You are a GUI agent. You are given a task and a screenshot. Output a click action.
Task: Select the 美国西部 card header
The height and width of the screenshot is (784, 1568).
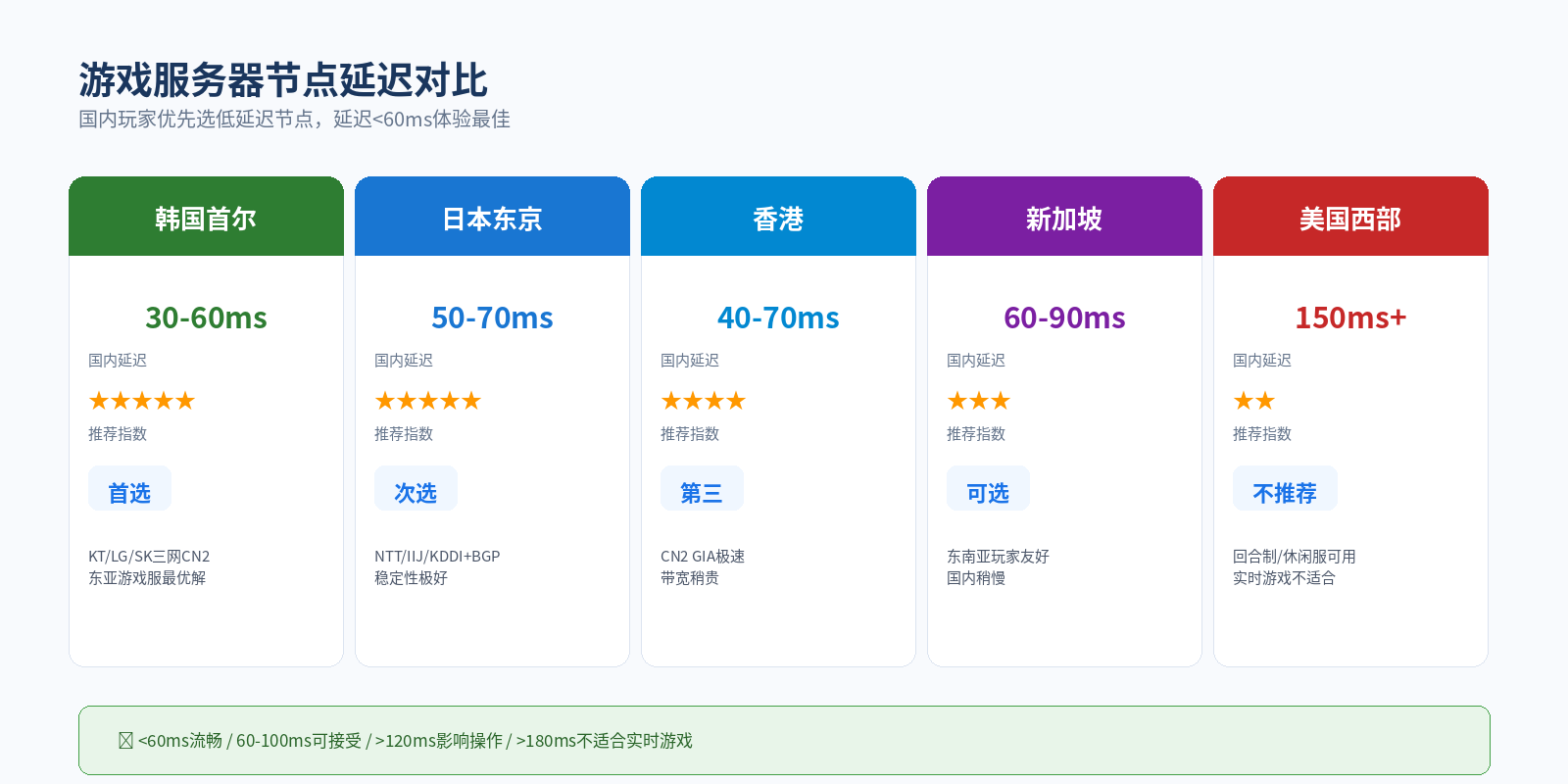[1350, 217]
